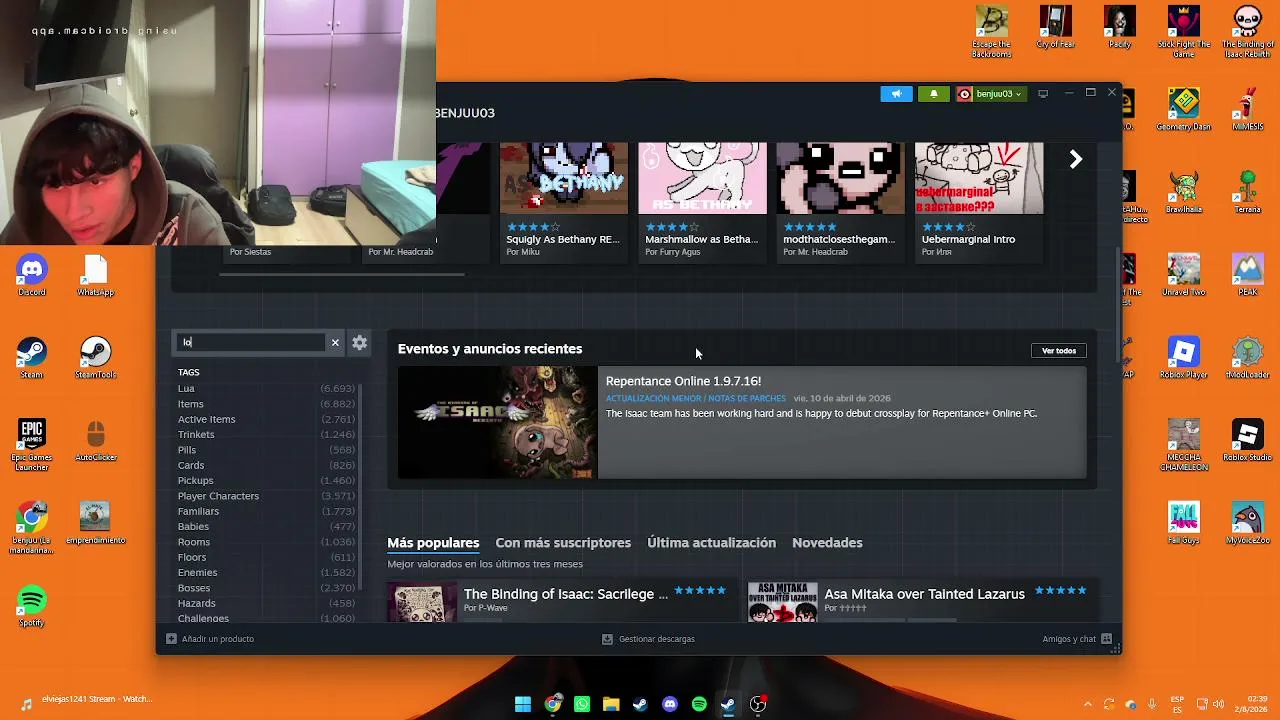Screen dimensions: 1280x720
Task: Launch Escape the Backrooms desktop shortcut
Action: click(x=991, y=31)
